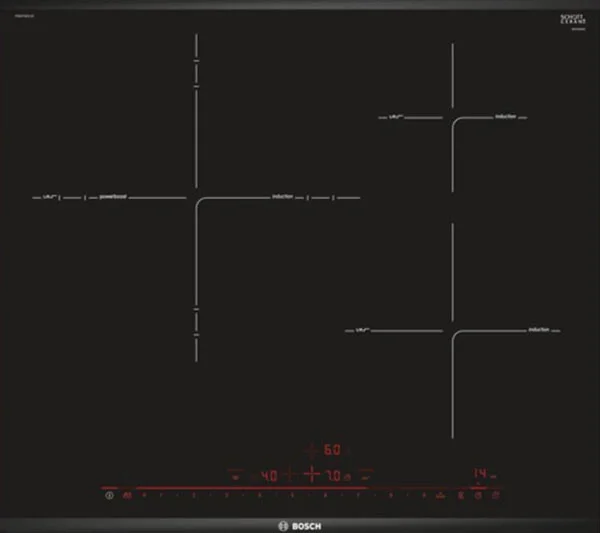Tap the boost icon after slider level 9
Image resolution: width=600 pixels, height=533 pixels.
coord(440,495)
